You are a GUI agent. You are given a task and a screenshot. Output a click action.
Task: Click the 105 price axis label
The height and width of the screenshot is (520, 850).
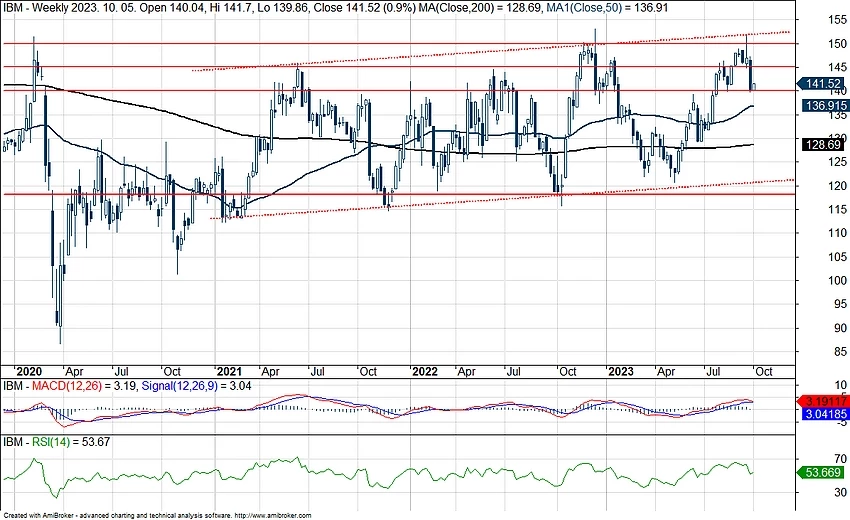[x=837, y=257]
